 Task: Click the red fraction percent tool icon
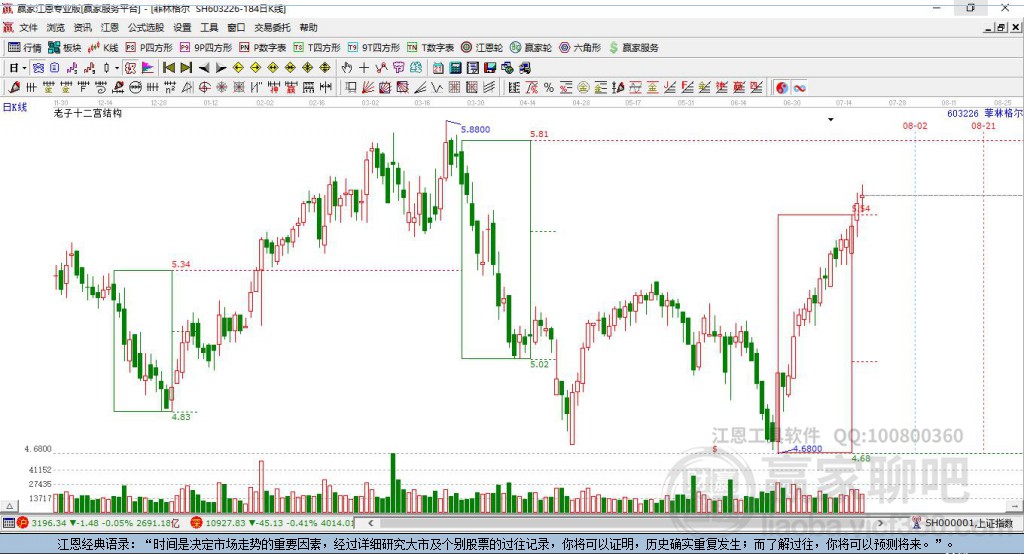[532, 88]
